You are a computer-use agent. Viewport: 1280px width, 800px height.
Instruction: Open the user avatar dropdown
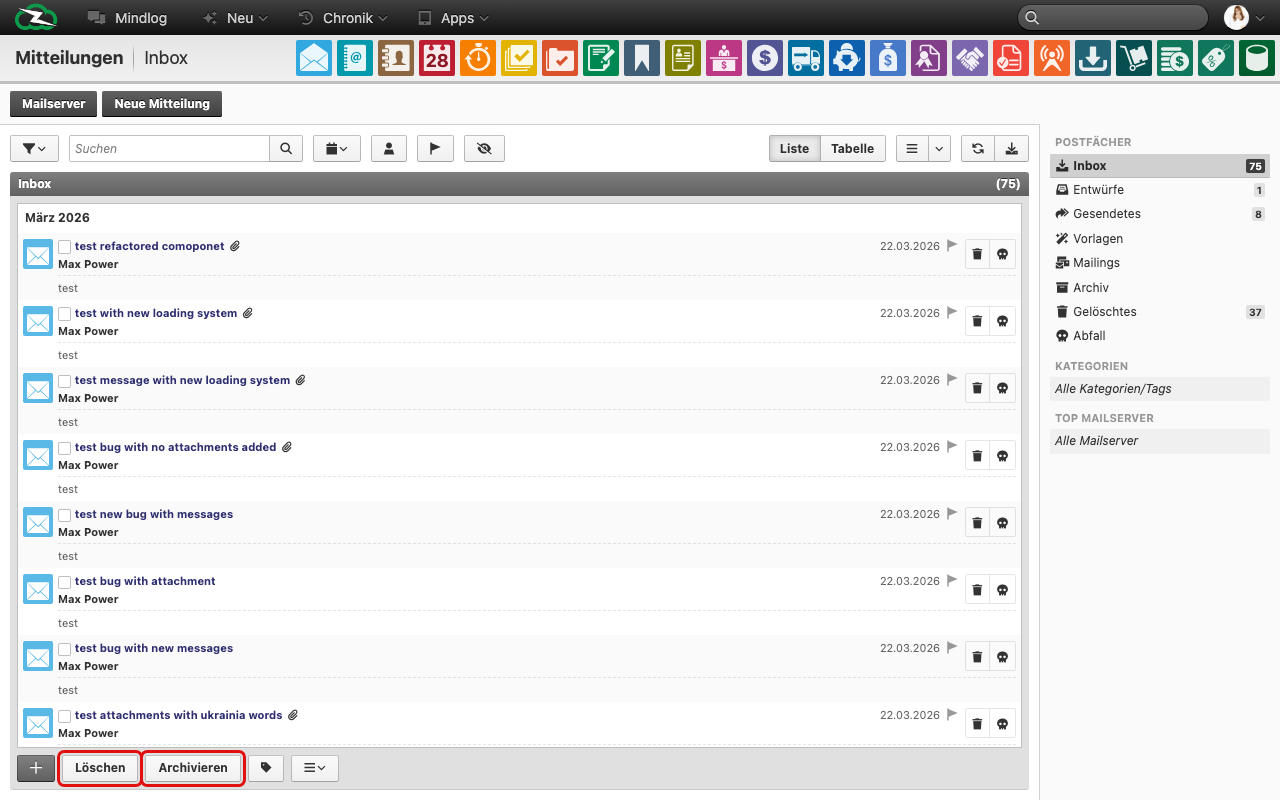(x=1245, y=18)
